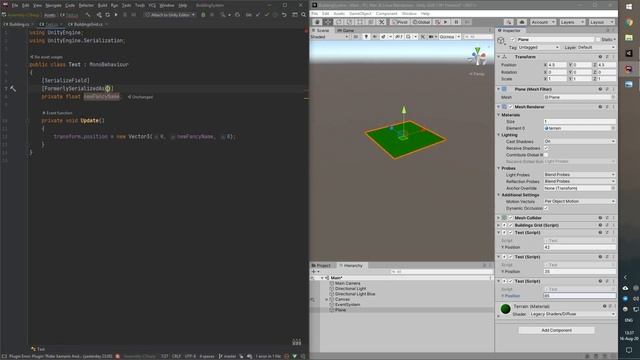Click the Rider debug bug icon
This screenshot has height=360, width=640.
coord(203,15)
